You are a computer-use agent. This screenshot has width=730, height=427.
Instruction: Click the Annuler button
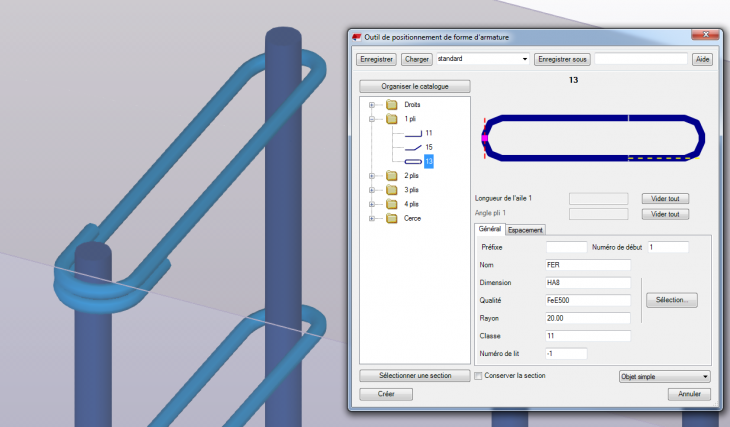click(689, 394)
